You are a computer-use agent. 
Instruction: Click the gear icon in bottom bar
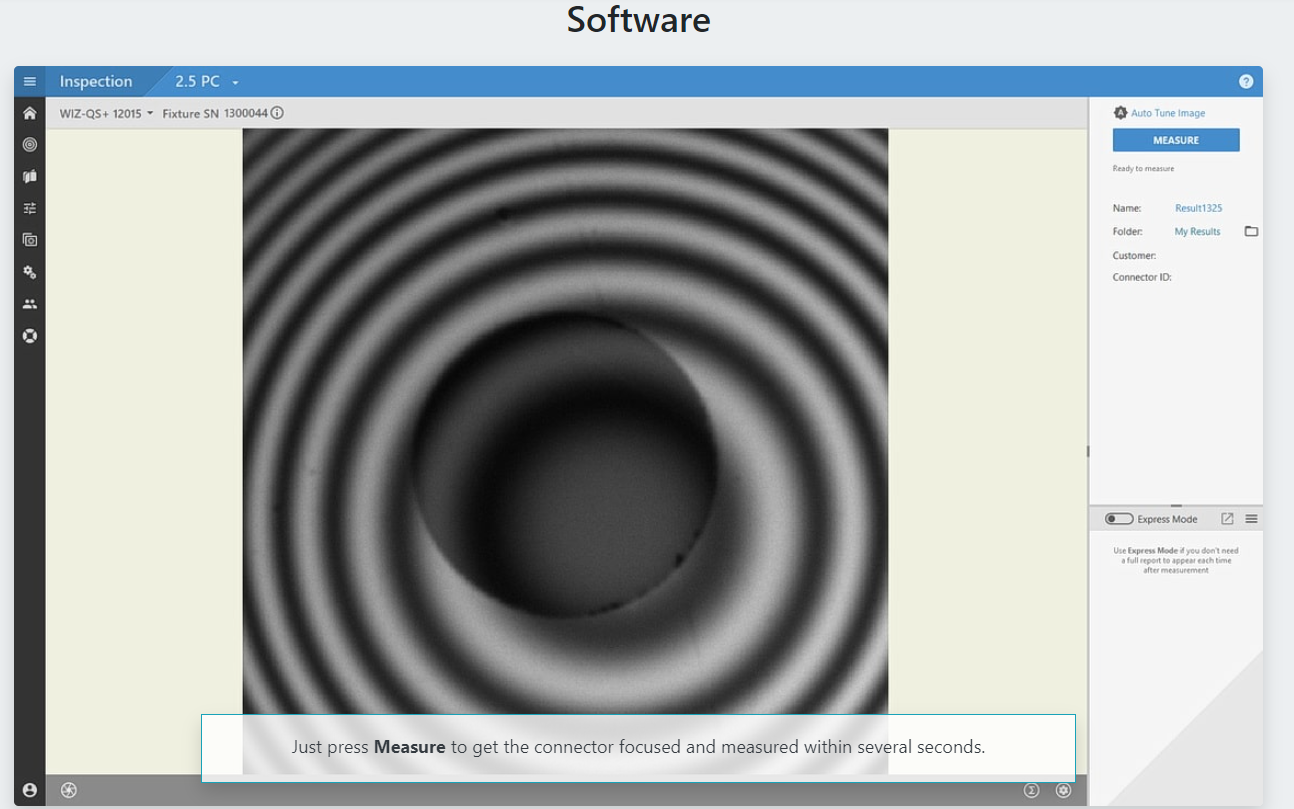(1064, 790)
